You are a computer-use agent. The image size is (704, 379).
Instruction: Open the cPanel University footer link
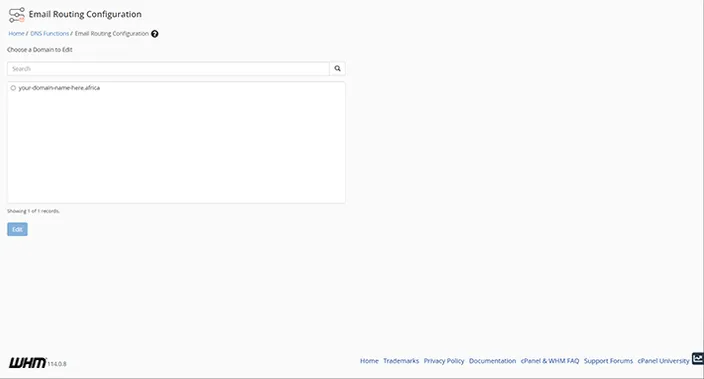click(663, 361)
